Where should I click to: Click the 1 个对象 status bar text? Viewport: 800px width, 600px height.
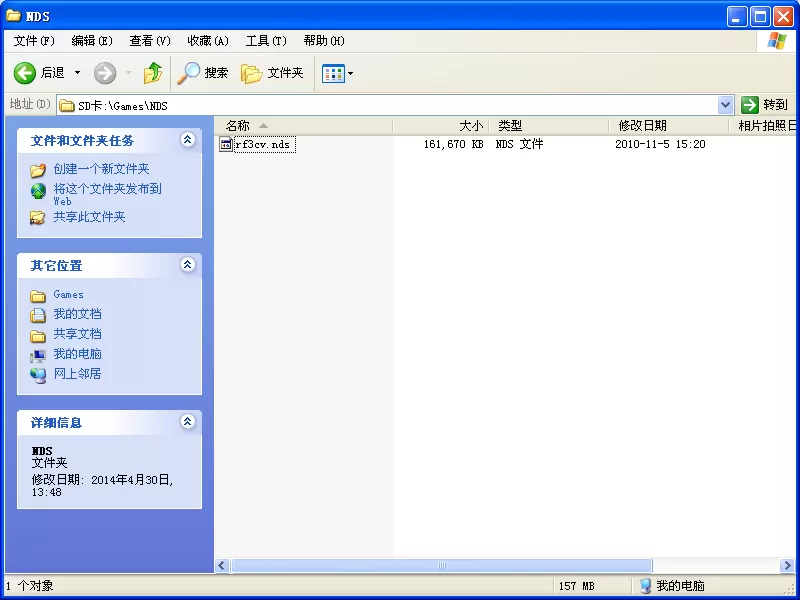coord(30,586)
